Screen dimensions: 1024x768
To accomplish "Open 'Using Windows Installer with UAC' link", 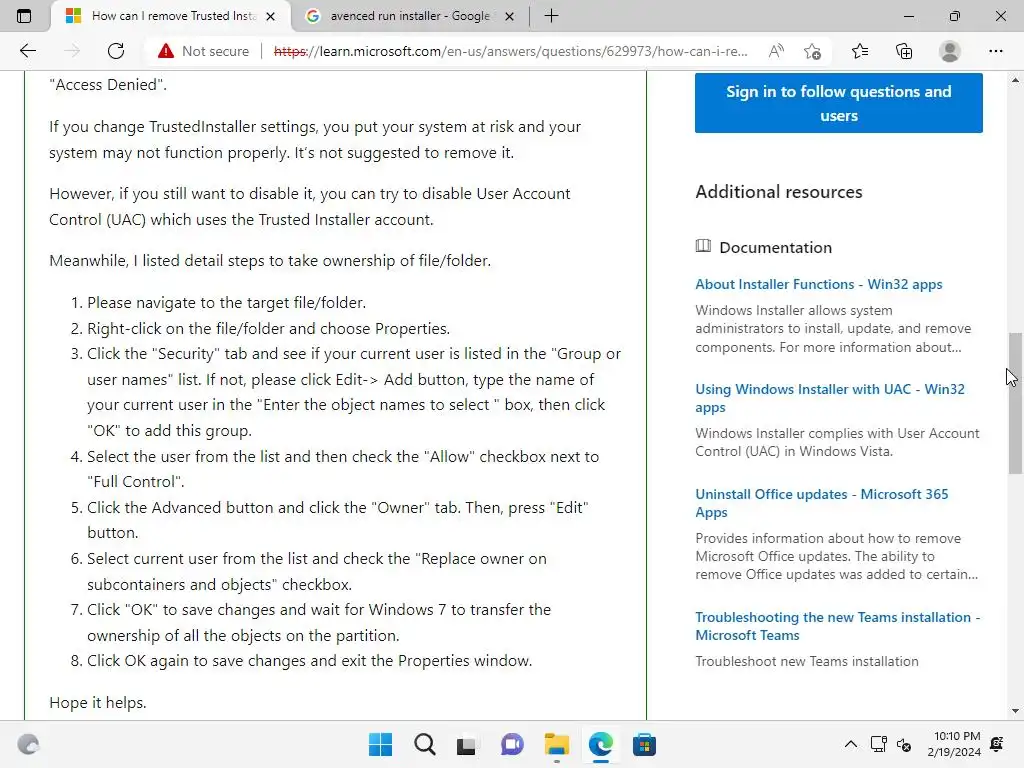I will pyautogui.click(x=829, y=398).
